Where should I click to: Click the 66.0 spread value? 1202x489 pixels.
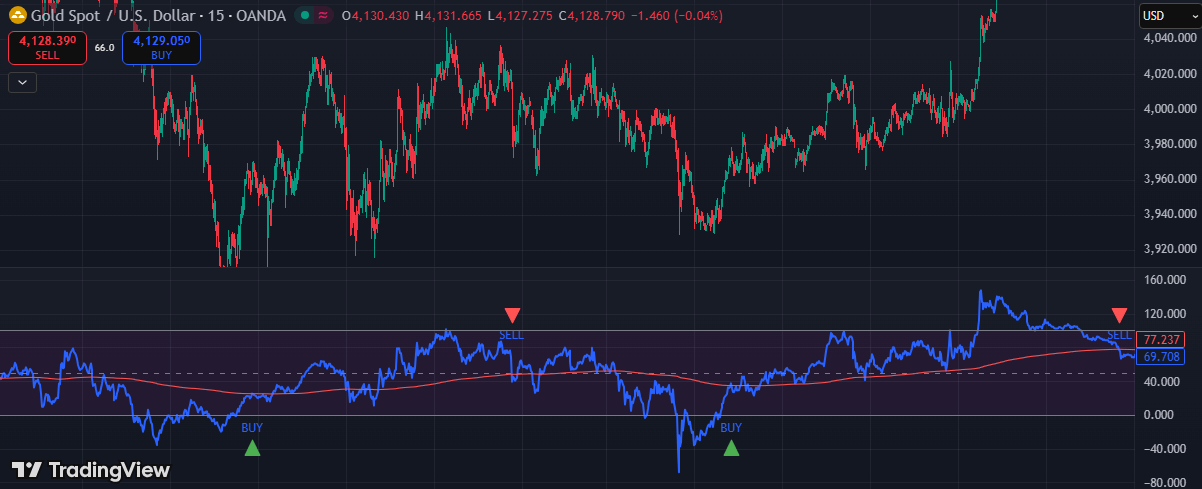click(104, 48)
